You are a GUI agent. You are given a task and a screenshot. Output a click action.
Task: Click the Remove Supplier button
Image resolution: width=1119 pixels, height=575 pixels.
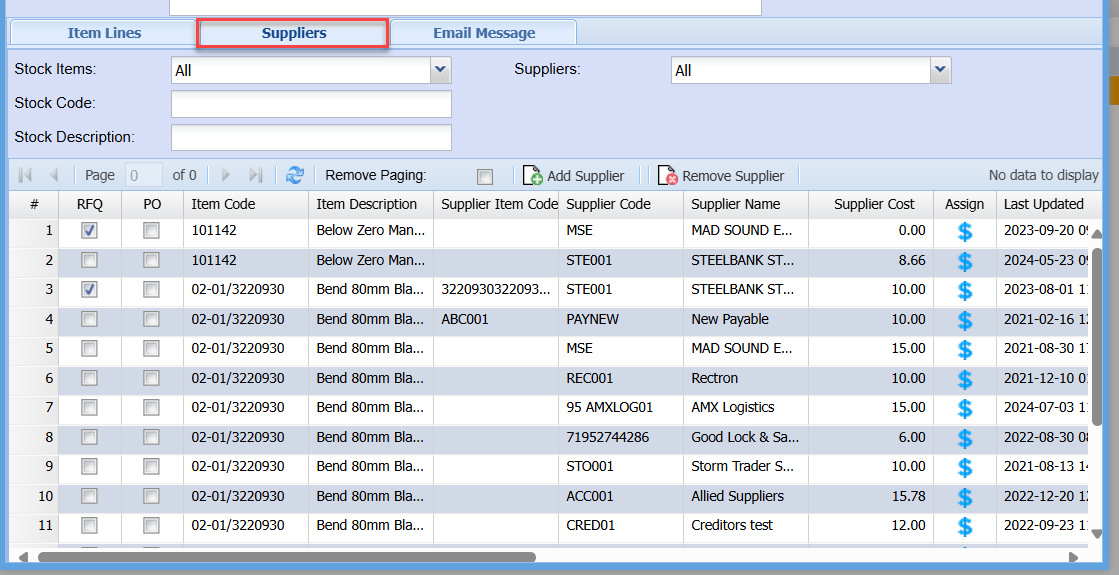(x=721, y=176)
